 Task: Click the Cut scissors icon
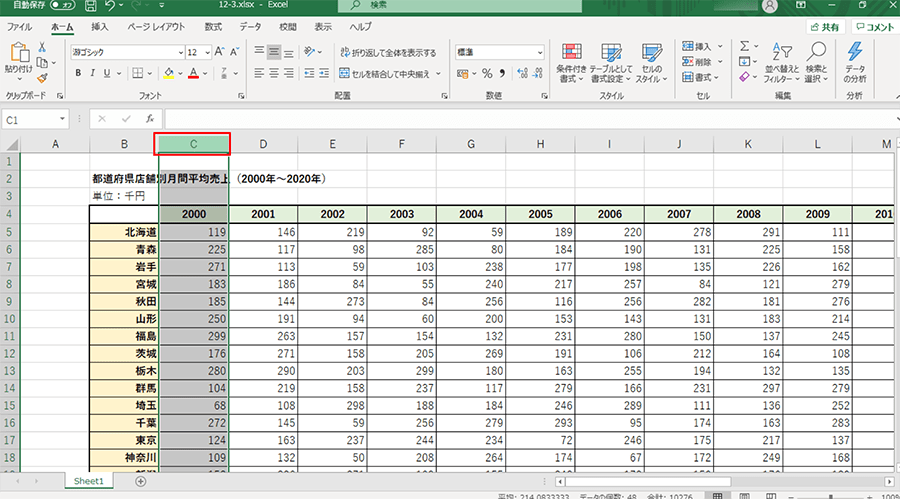click(42, 47)
